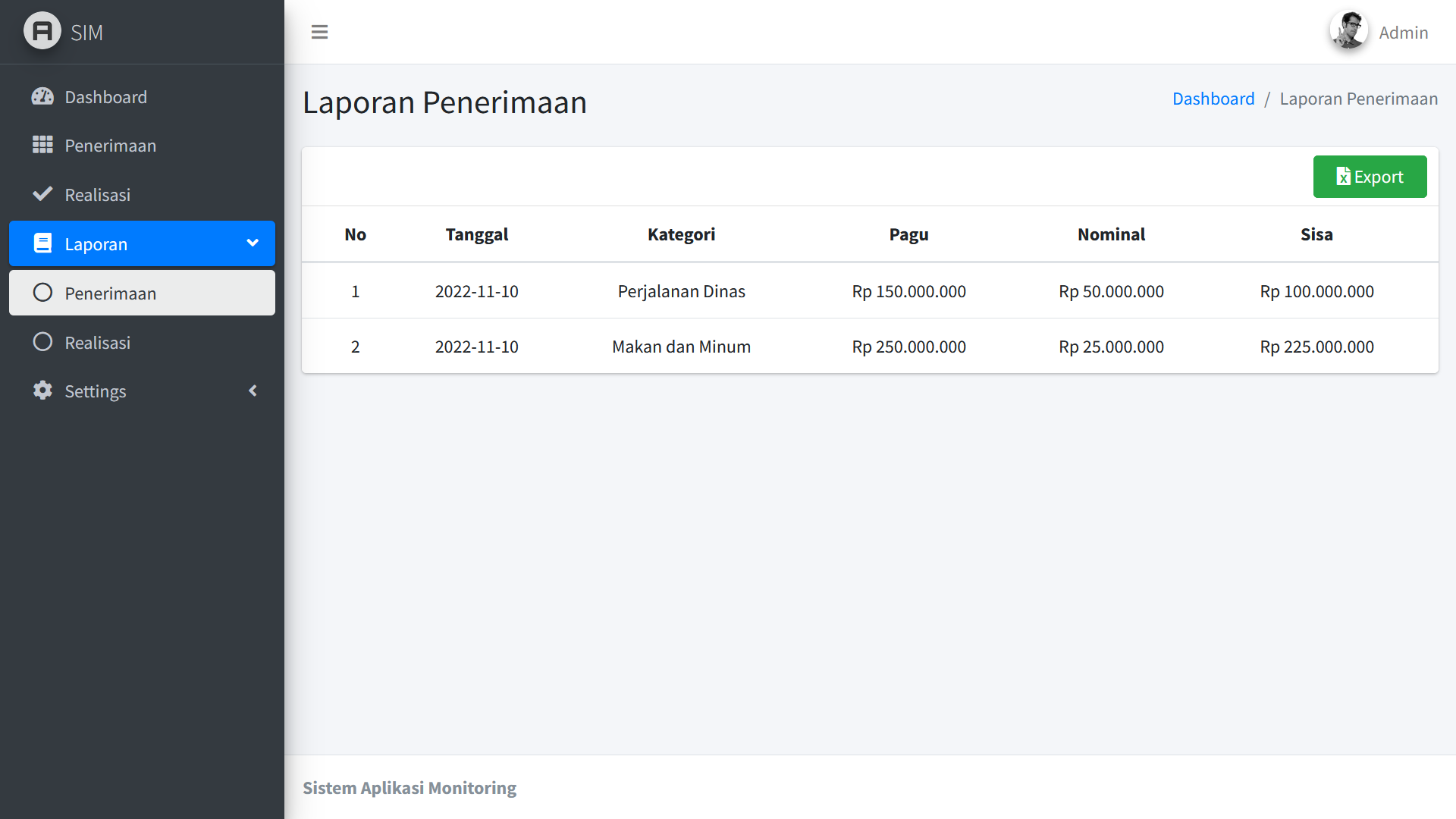Click the Tanggal column header
Image resolution: width=1456 pixels, height=819 pixels.
(476, 234)
